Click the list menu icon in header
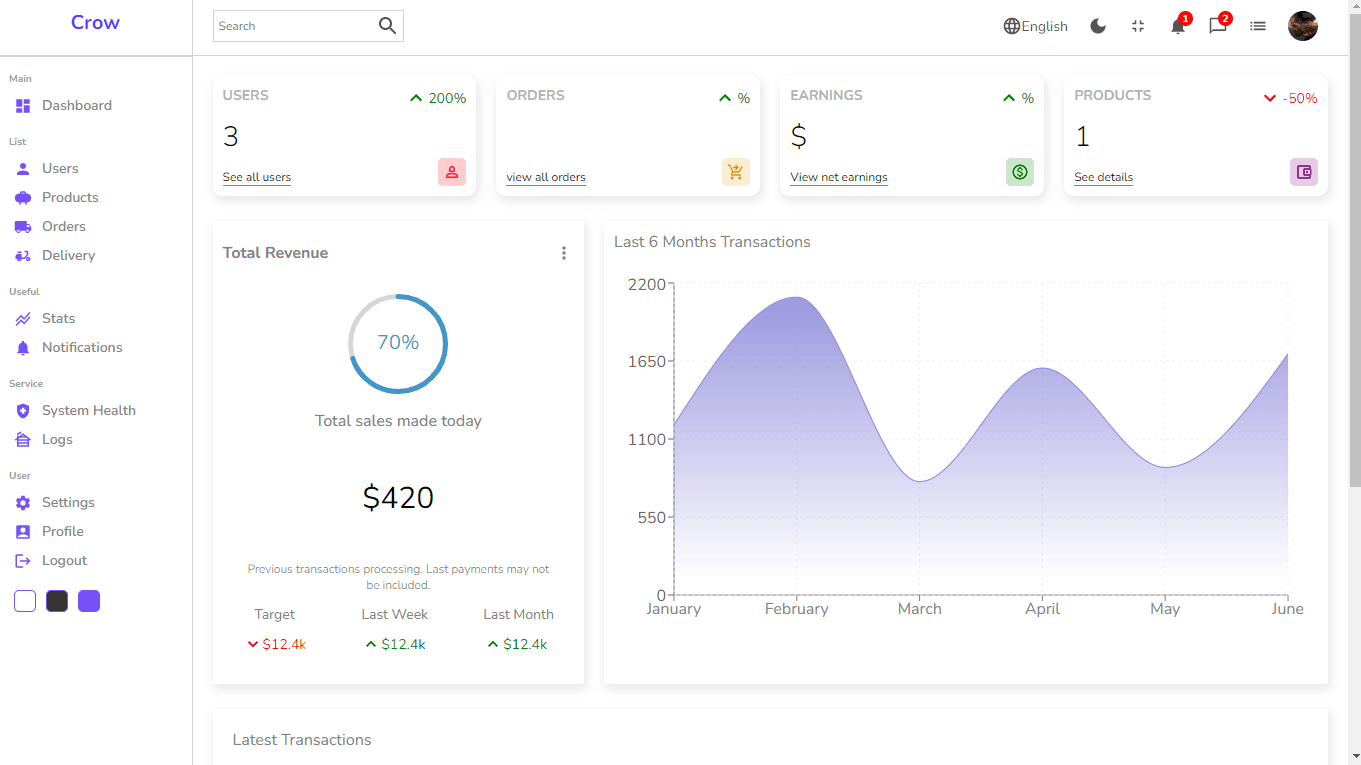This screenshot has width=1361, height=765. (1258, 27)
